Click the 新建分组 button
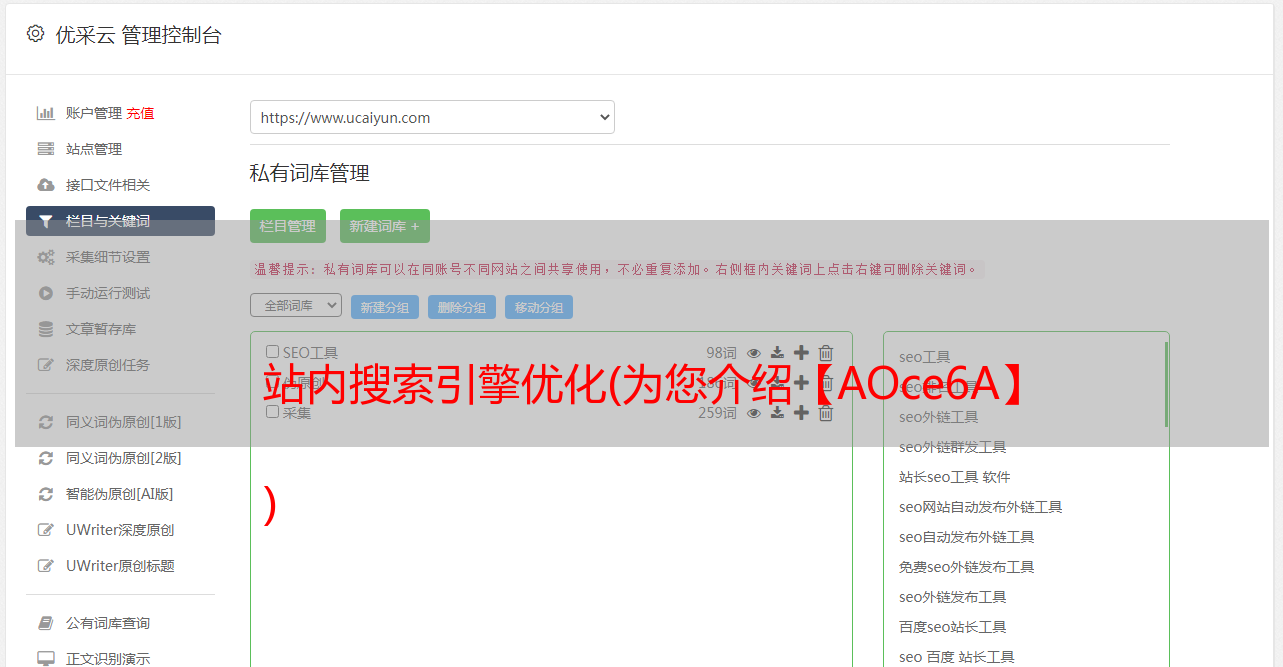1283x667 pixels. [x=385, y=307]
